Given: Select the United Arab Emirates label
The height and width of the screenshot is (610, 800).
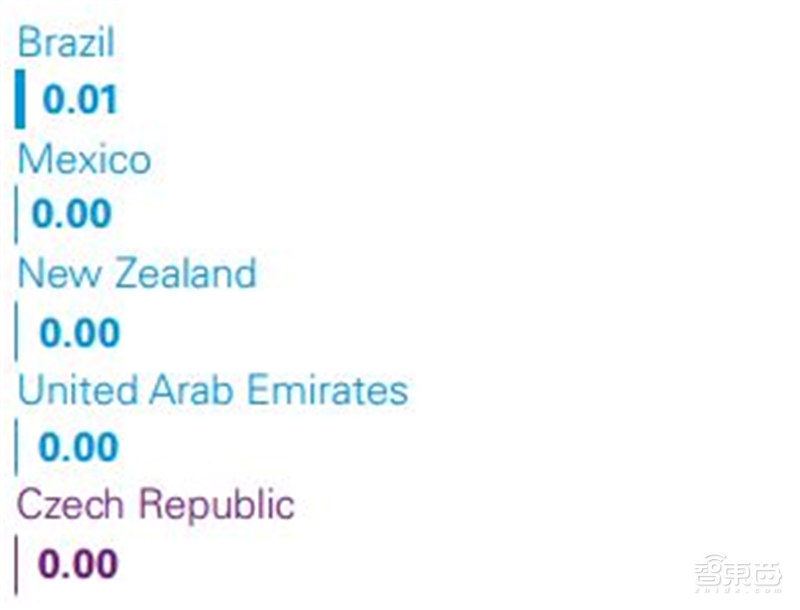Looking at the screenshot, I should pos(213,390).
